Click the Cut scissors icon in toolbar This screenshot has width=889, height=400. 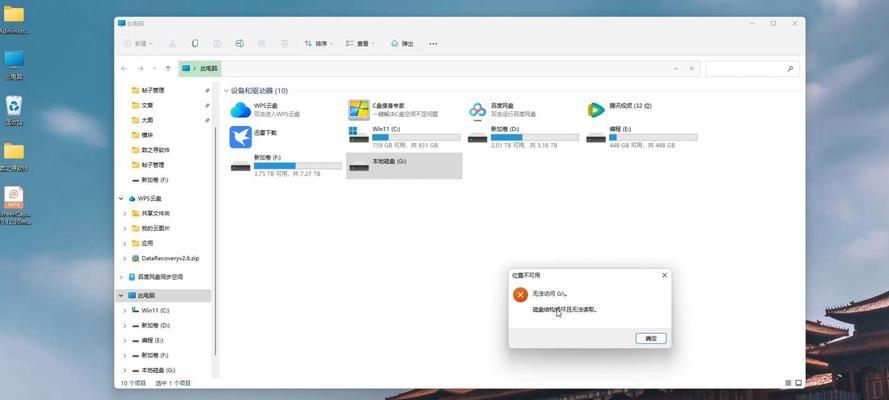tap(172, 44)
